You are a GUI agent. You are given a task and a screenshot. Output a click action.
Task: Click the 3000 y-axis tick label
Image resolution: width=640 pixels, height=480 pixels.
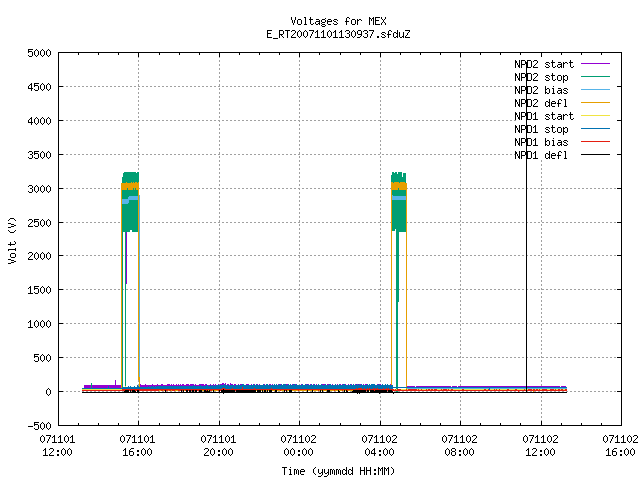coord(39,189)
